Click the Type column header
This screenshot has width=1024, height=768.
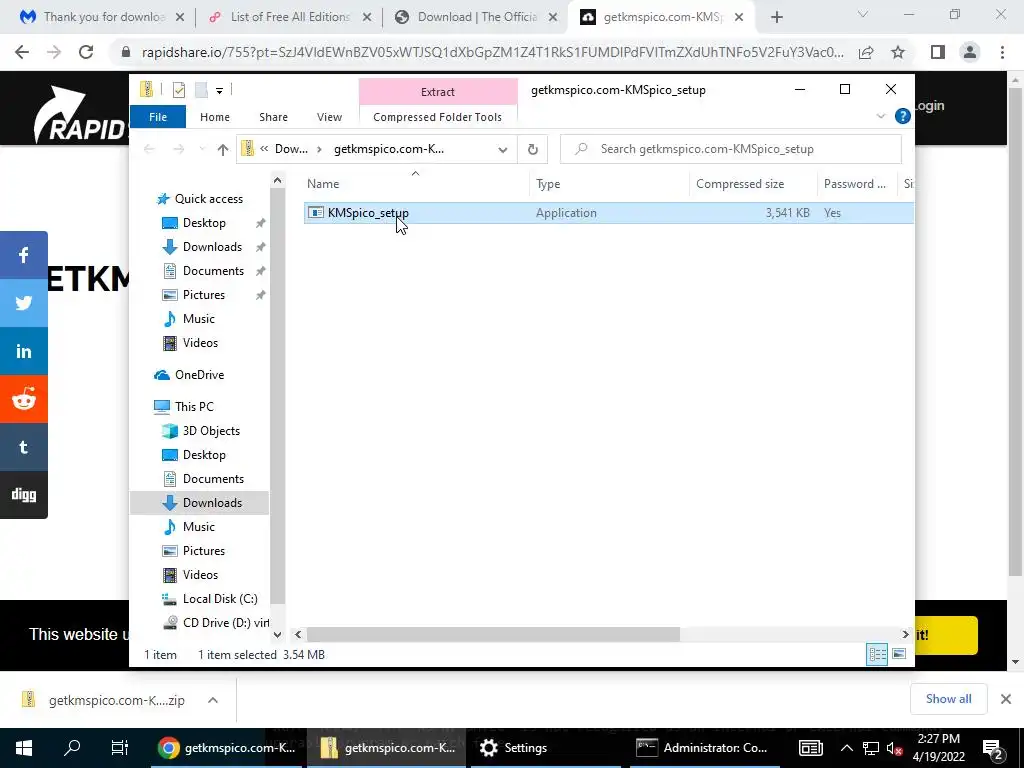click(x=609, y=184)
